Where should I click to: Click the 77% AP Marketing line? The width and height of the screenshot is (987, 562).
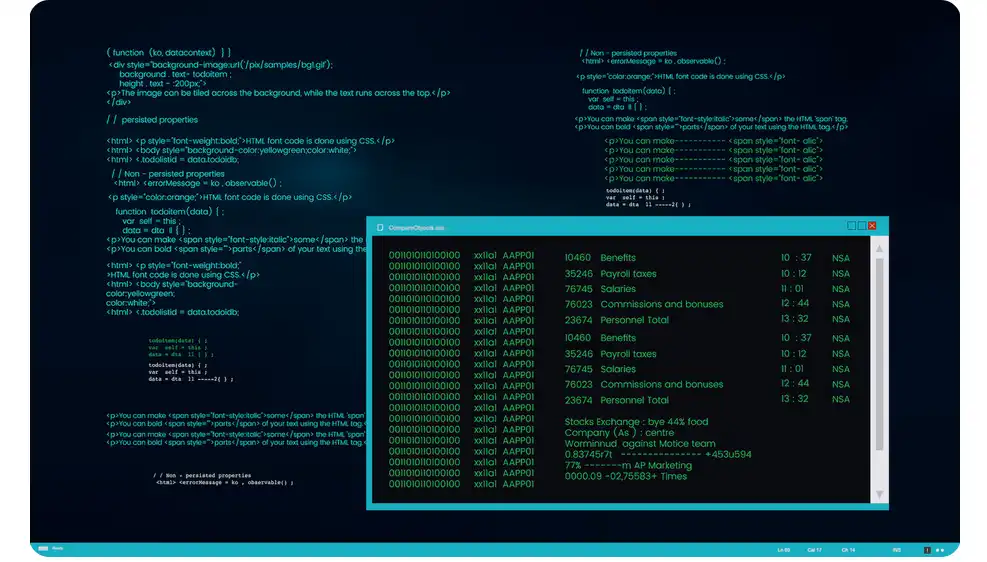pyautogui.click(x=627, y=465)
